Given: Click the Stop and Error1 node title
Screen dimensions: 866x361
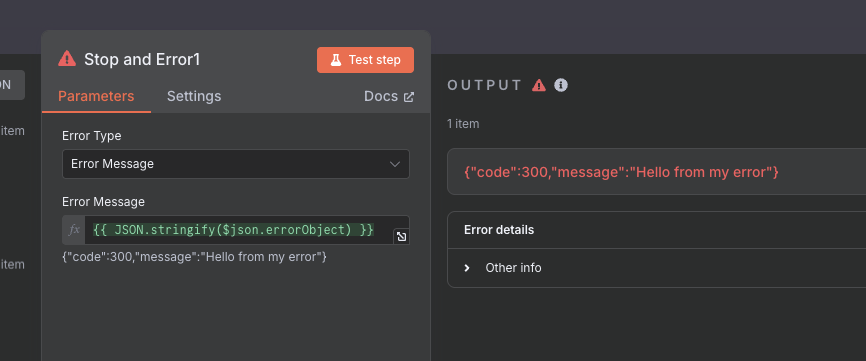Looking at the screenshot, I should click(142, 60).
